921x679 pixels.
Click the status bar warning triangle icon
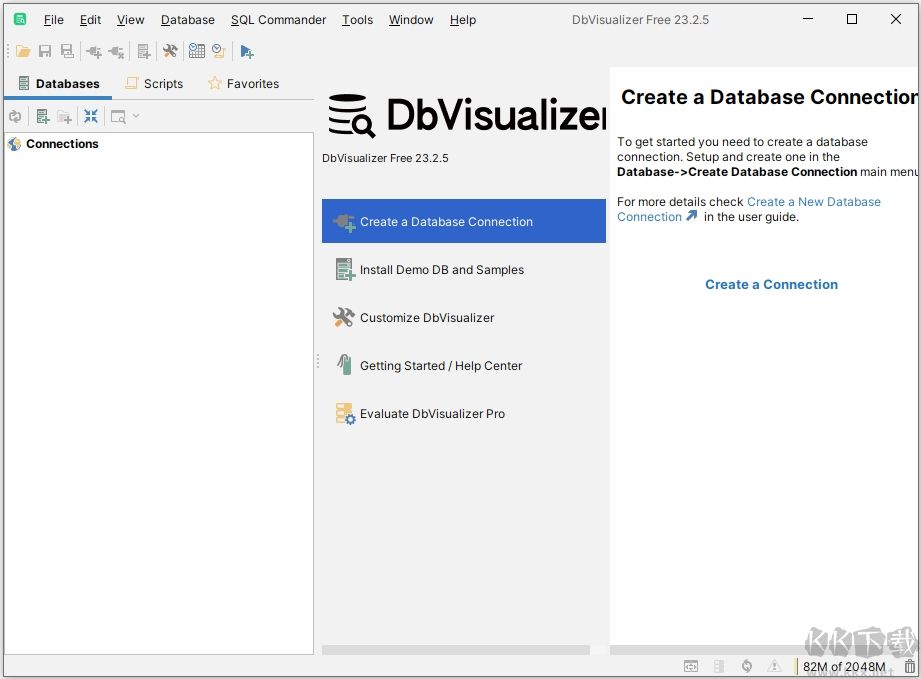pos(774,666)
